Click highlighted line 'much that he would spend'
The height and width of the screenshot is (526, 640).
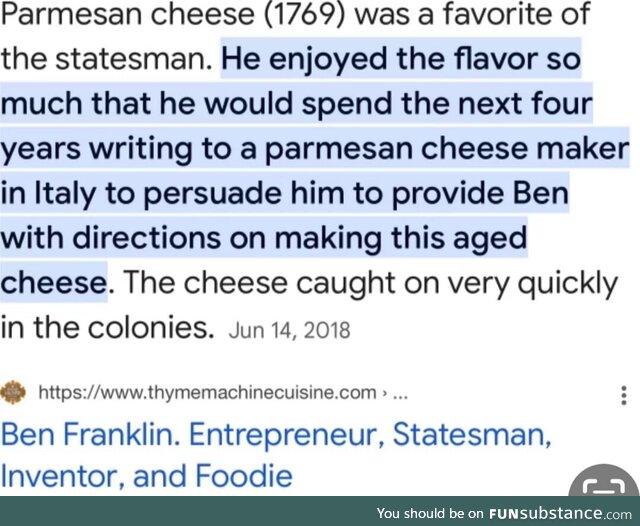point(296,103)
